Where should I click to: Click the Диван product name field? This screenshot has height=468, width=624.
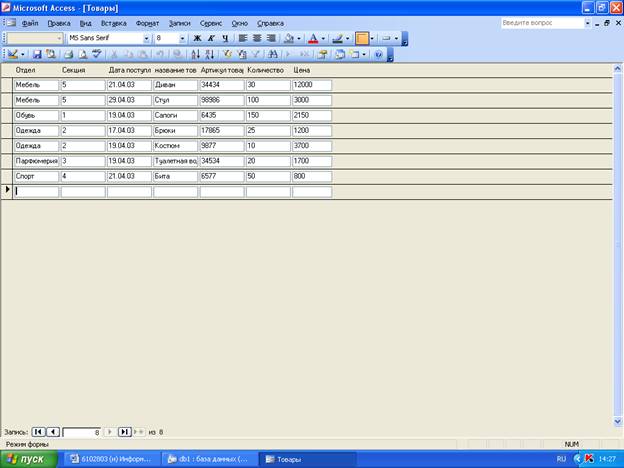tap(175, 85)
